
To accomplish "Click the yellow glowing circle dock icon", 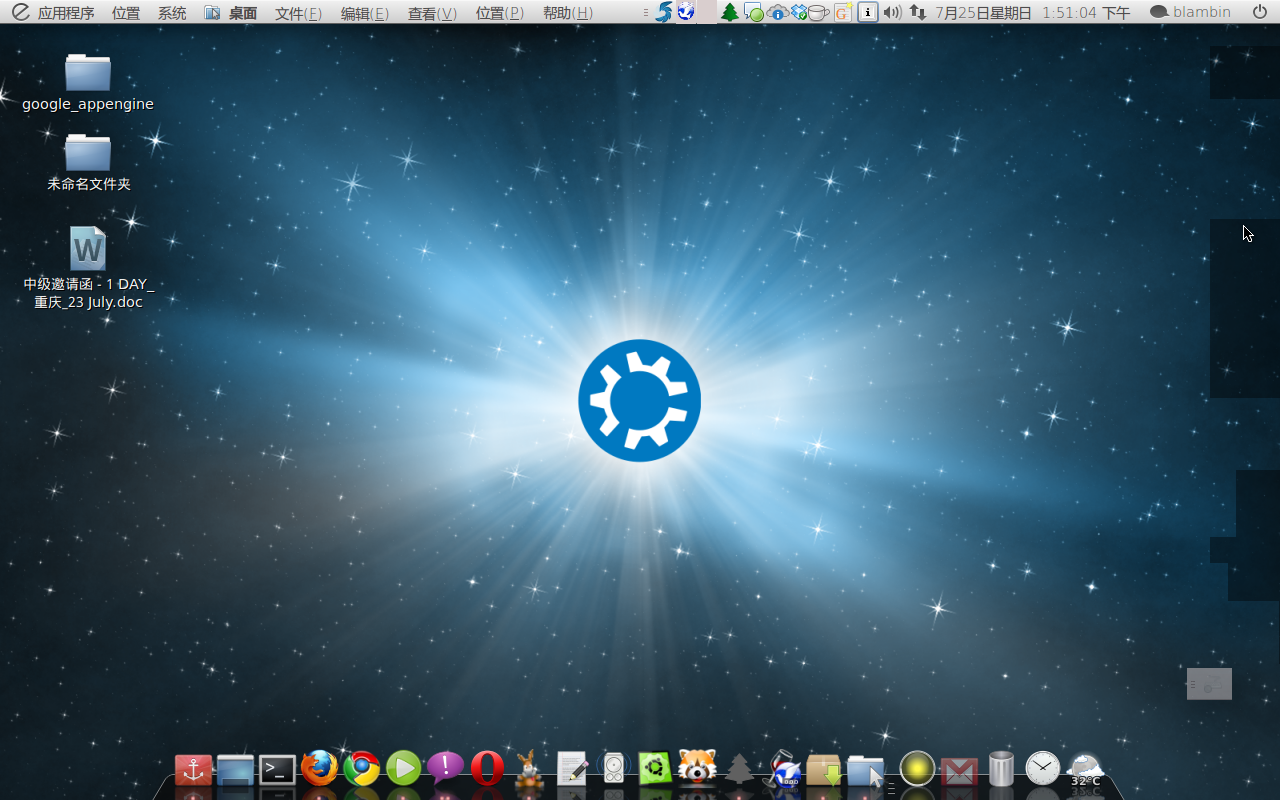I will click(917, 768).
